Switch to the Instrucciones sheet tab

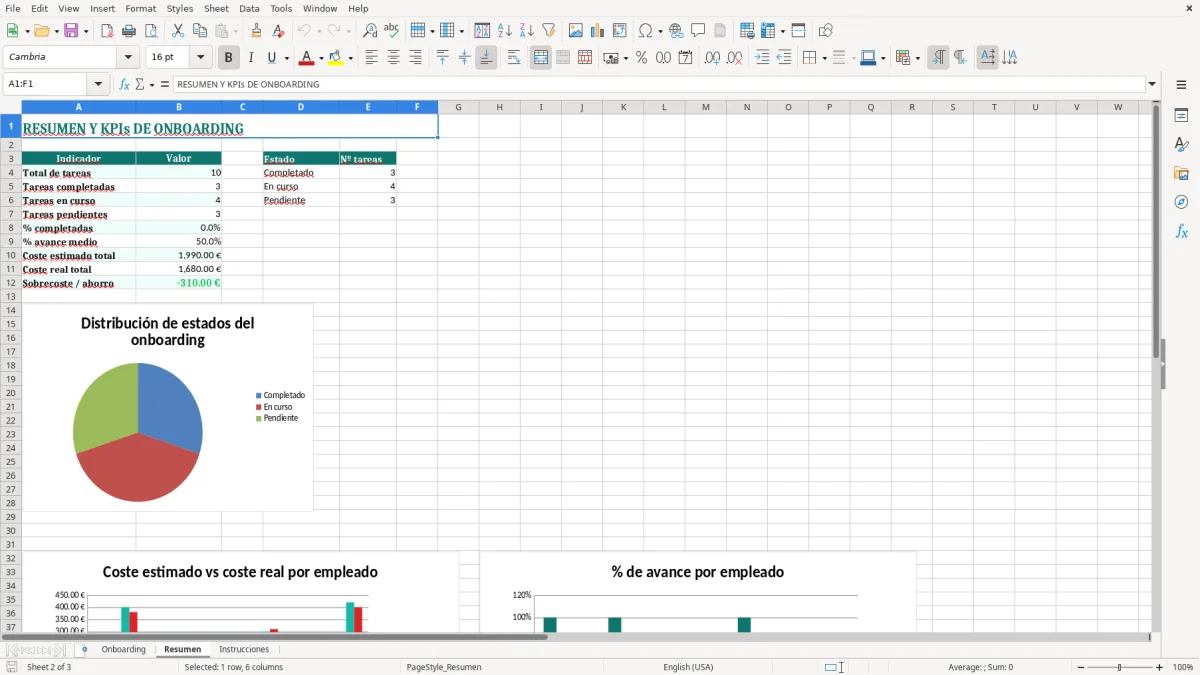click(244, 650)
